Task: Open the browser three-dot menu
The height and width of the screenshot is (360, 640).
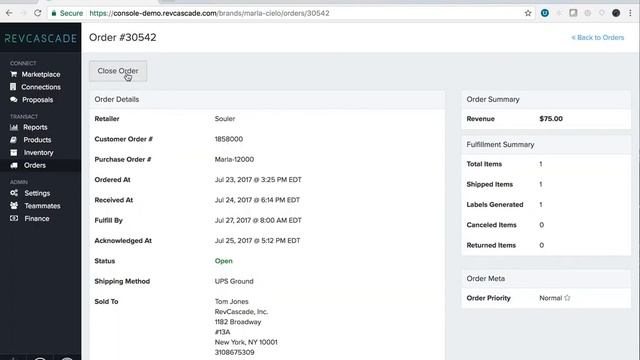Action: click(x=630, y=13)
